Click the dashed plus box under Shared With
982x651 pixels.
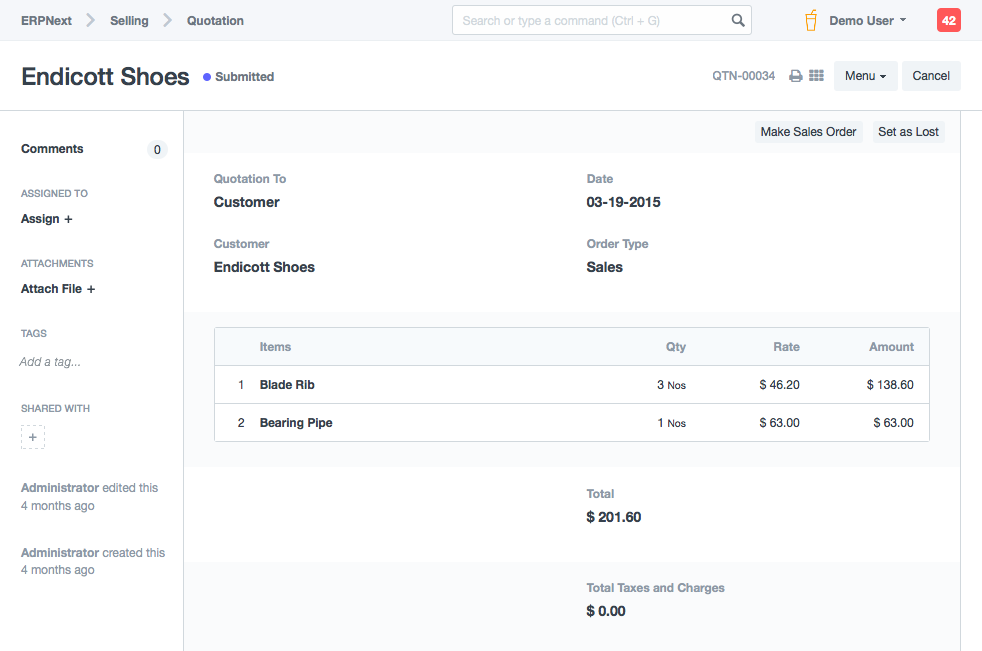click(x=33, y=437)
